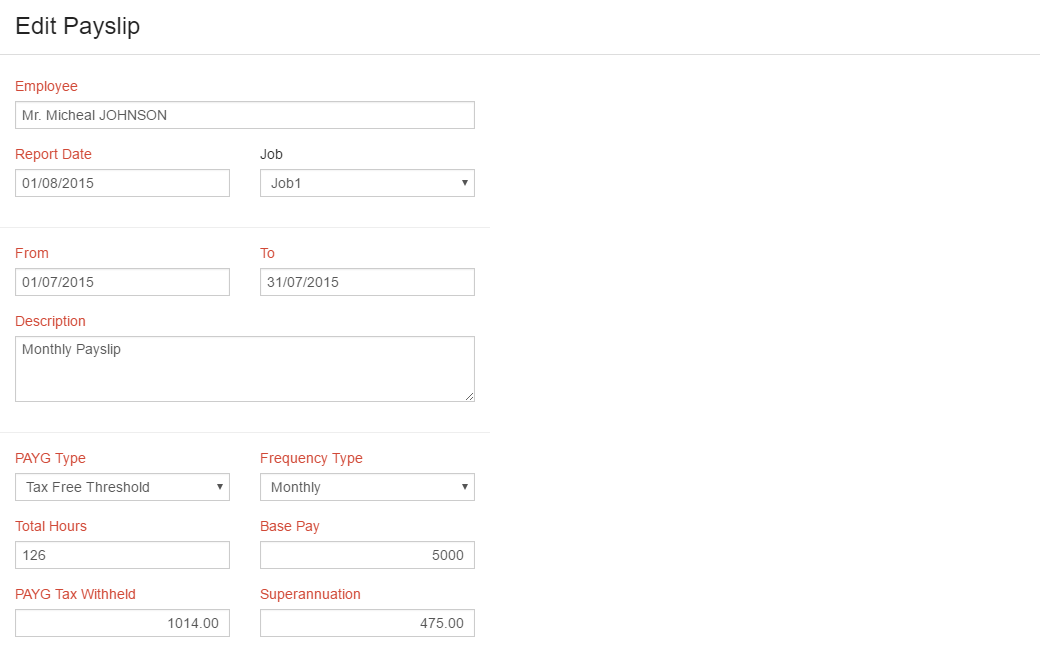Click the Description textarea resize handle
This screenshot has width=1040, height=650.
471,398
